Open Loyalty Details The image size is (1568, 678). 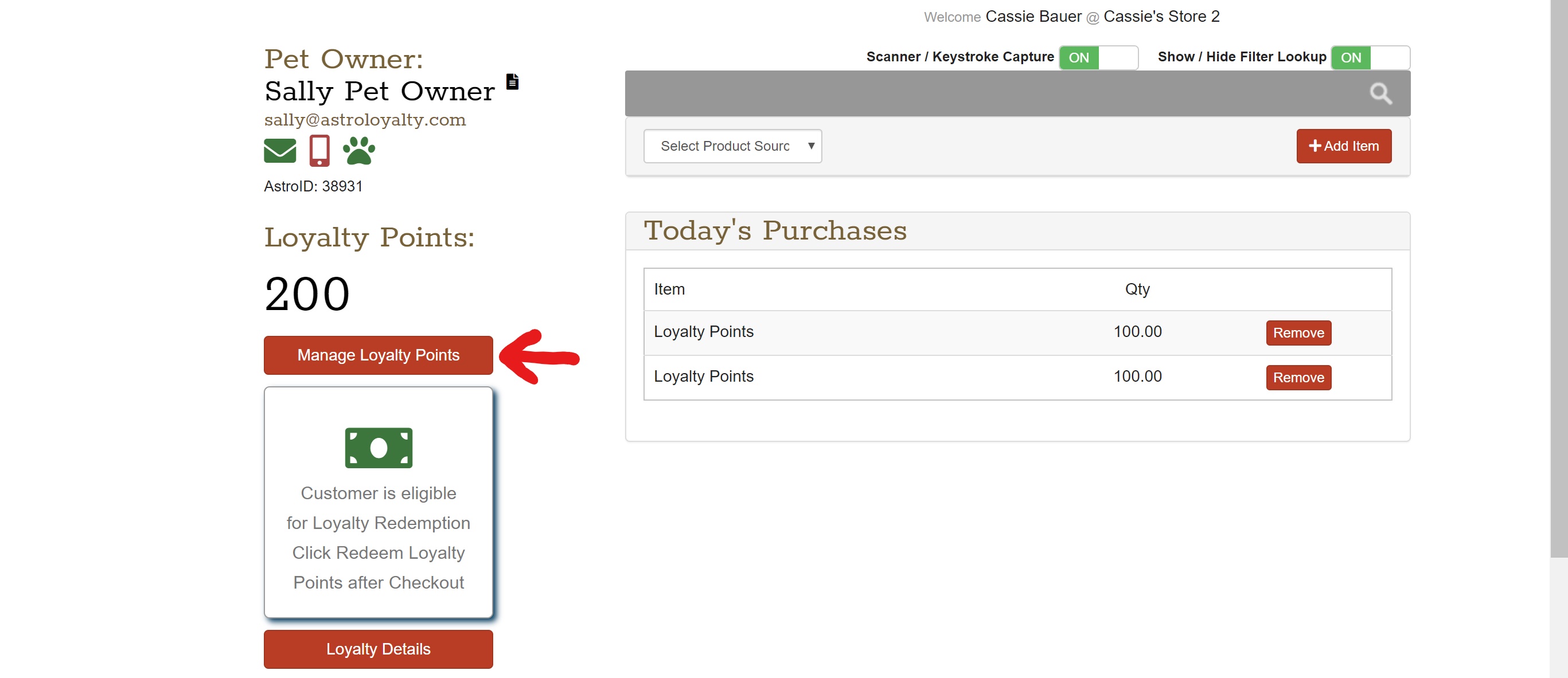point(378,649)
